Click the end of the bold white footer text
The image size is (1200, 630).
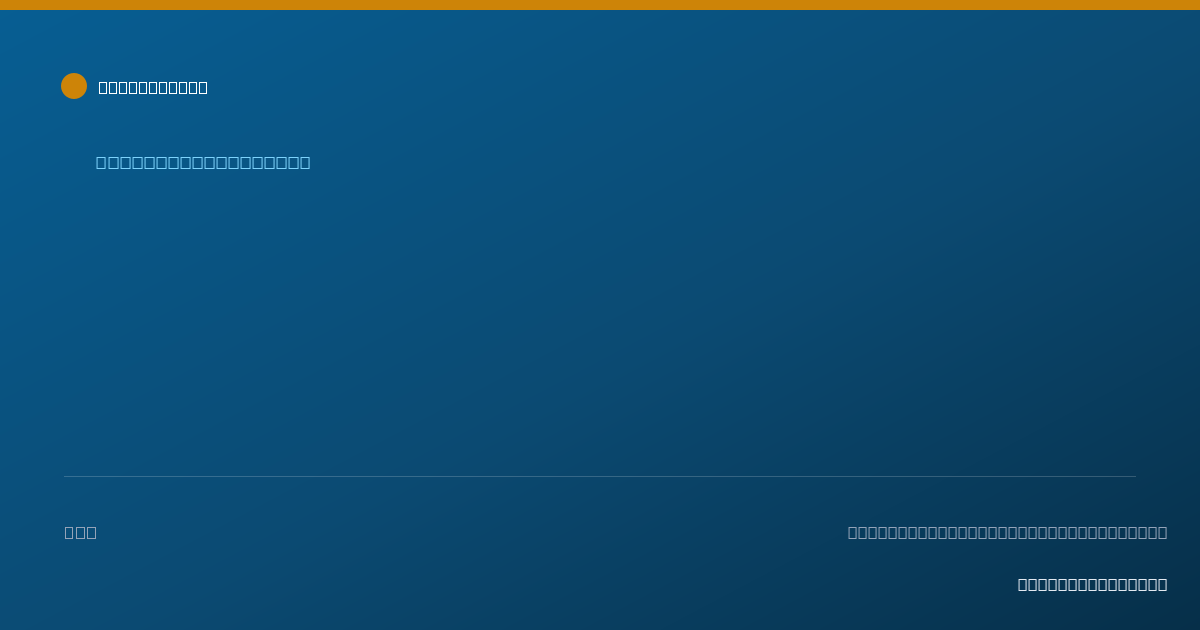(x=1161, y=584)
